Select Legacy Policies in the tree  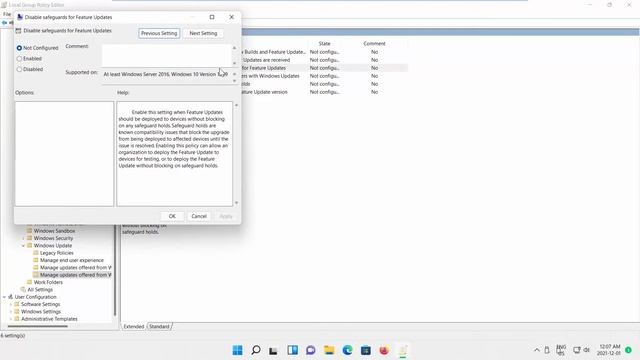56,253
